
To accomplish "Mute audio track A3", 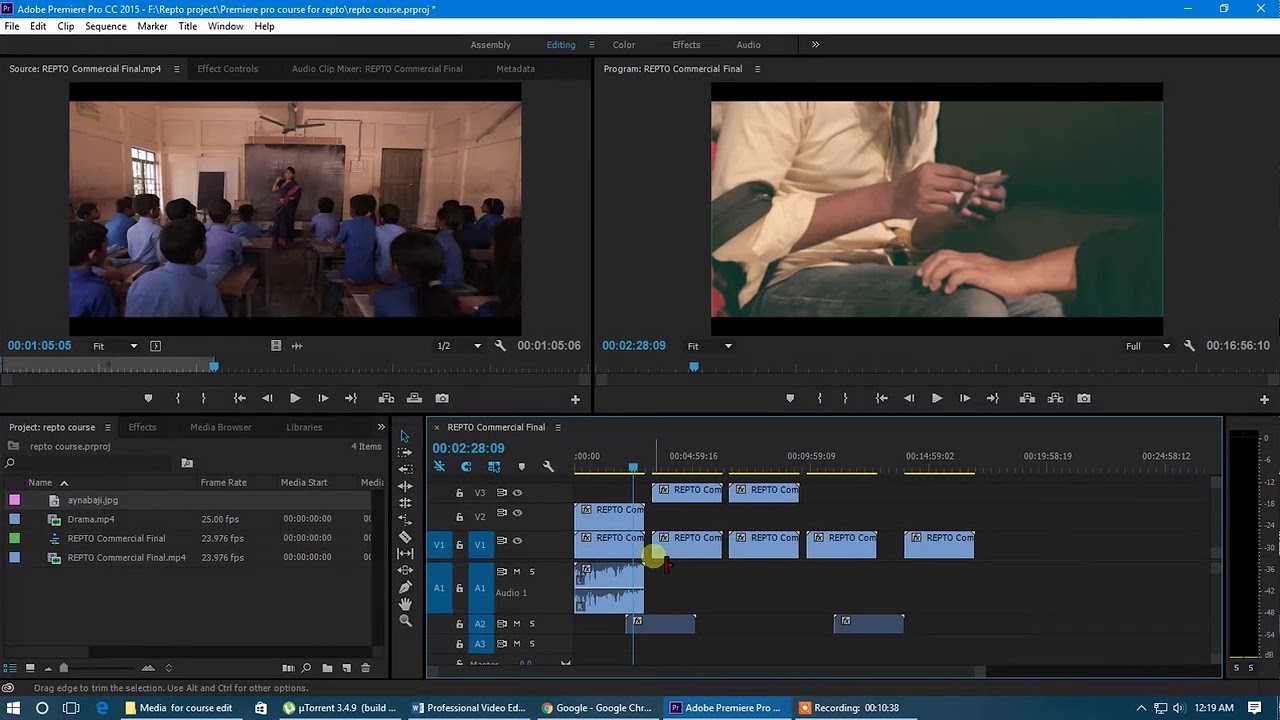I will tap(517, 644).
